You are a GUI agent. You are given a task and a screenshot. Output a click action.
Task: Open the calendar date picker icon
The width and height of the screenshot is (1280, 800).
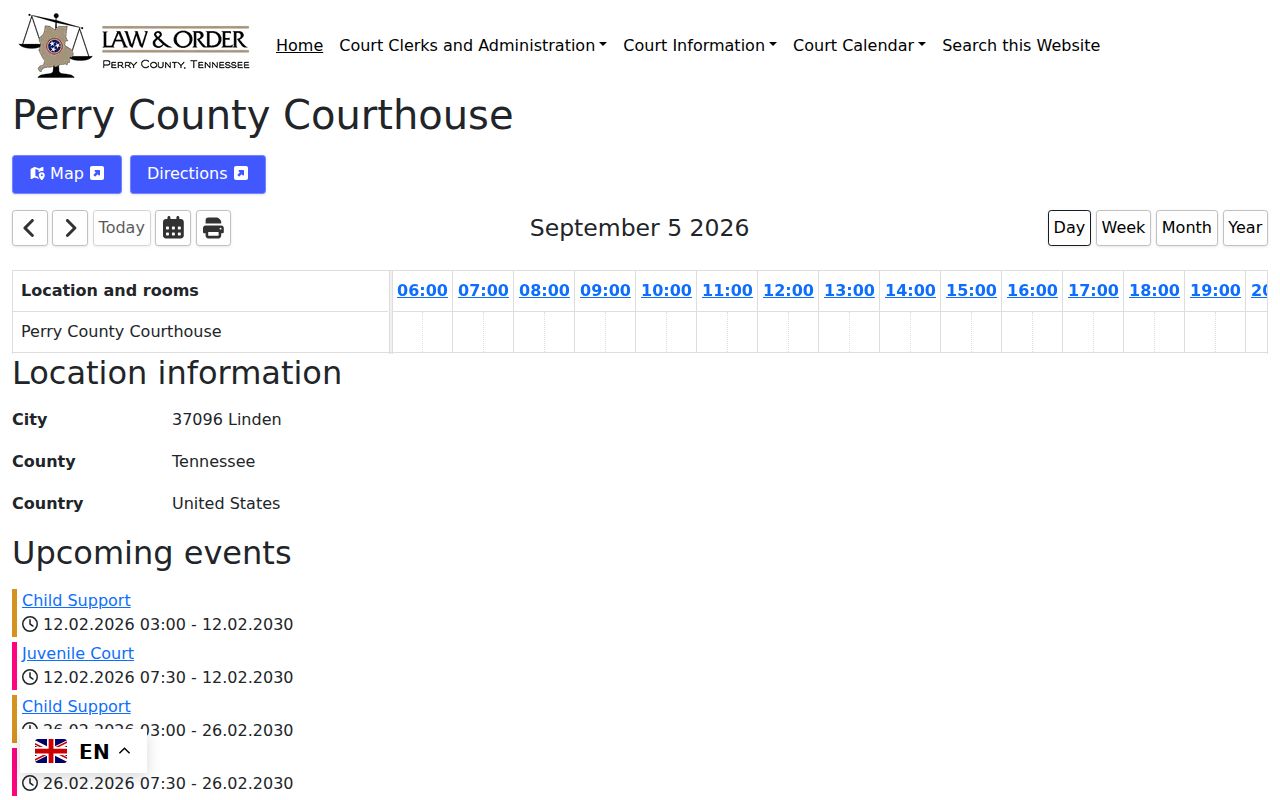click(173, 228)
